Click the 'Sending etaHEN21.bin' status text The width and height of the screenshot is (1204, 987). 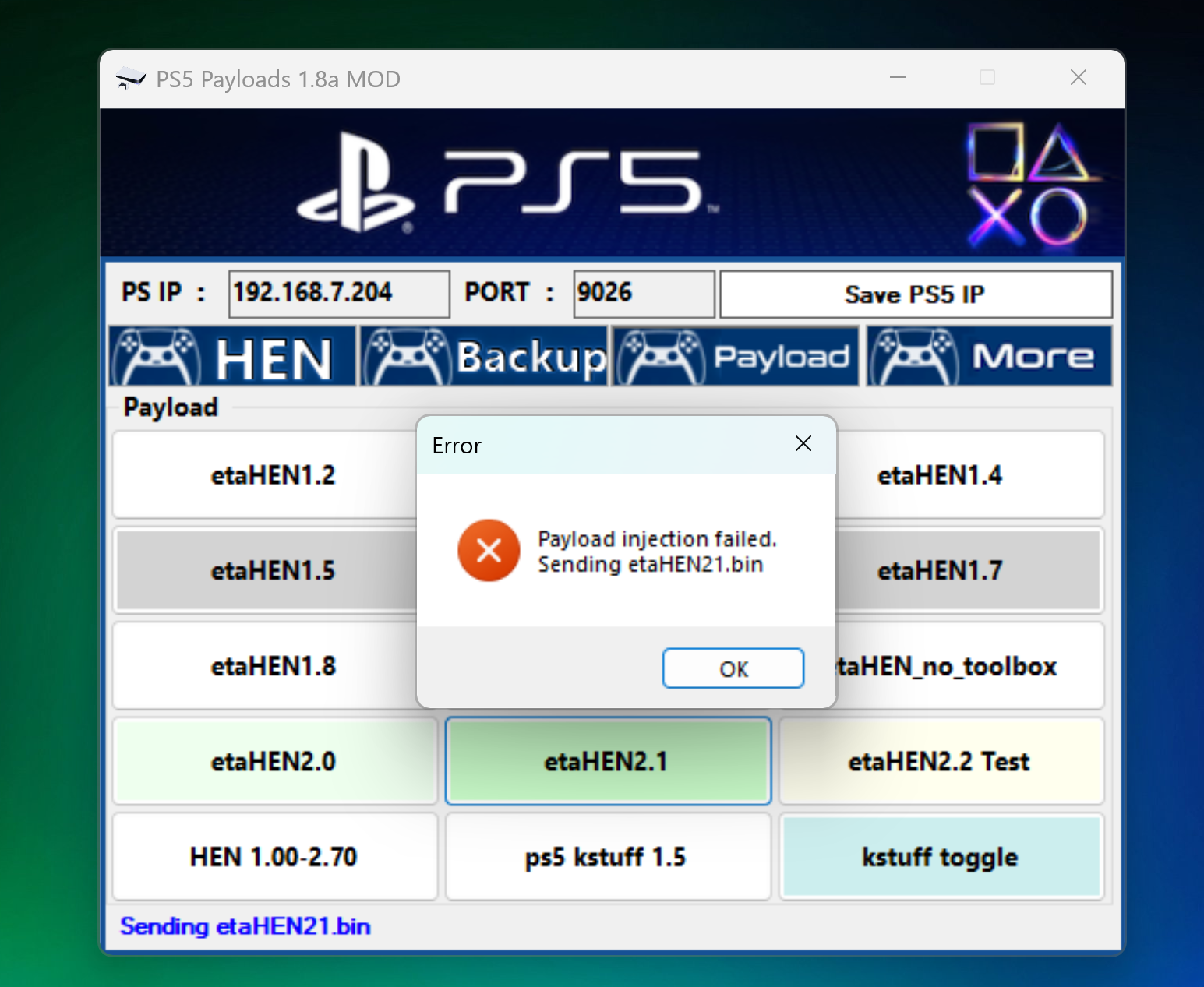click(245, 926)
